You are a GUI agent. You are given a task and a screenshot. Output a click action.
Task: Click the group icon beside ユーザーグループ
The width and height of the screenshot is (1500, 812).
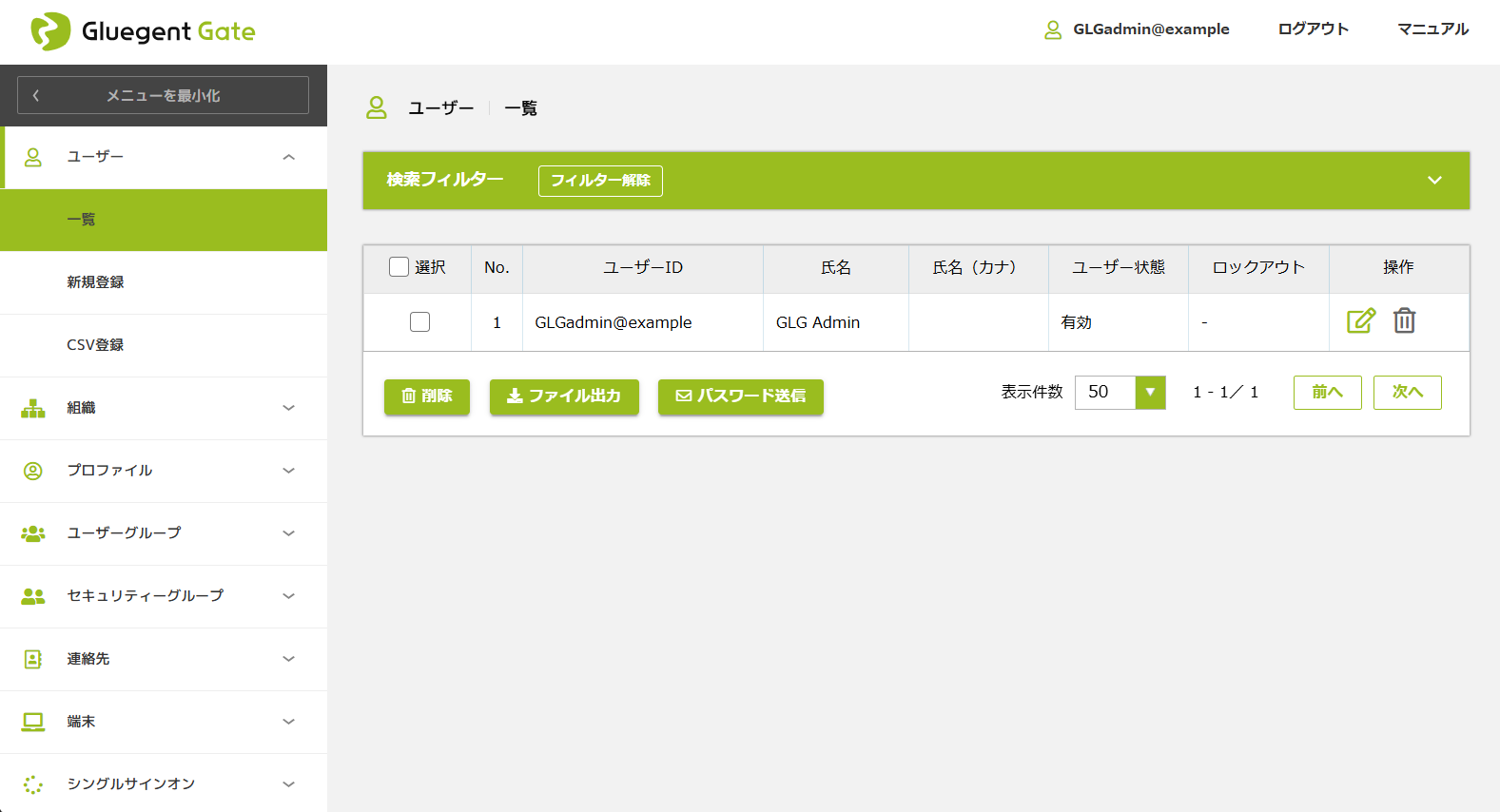tap(33, 533)
